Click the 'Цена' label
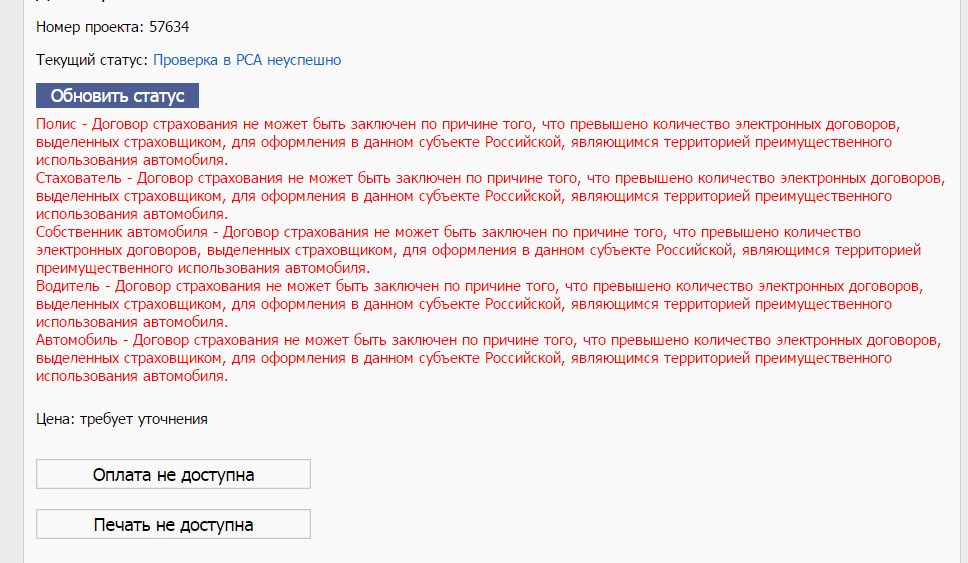This screenshot has height=563, width=968. pyautogui.click(x=51, y=419)
